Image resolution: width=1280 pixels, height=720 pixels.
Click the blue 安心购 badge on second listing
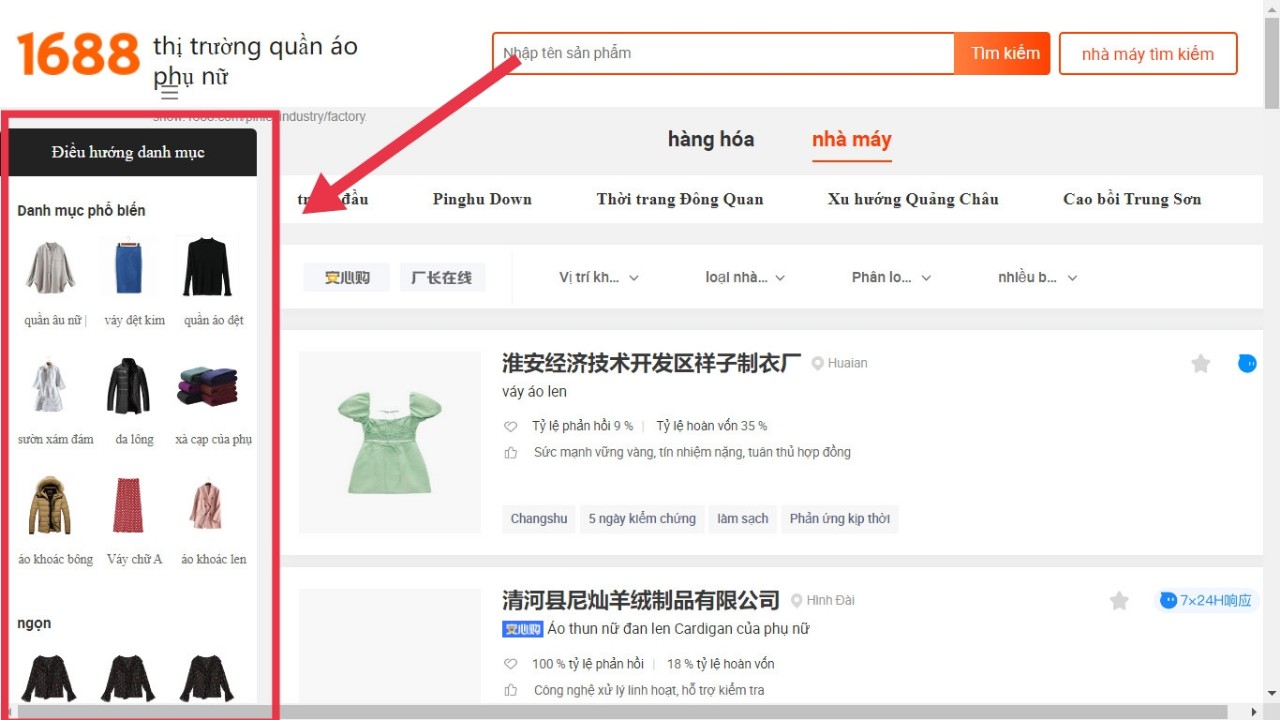point(522,629)
